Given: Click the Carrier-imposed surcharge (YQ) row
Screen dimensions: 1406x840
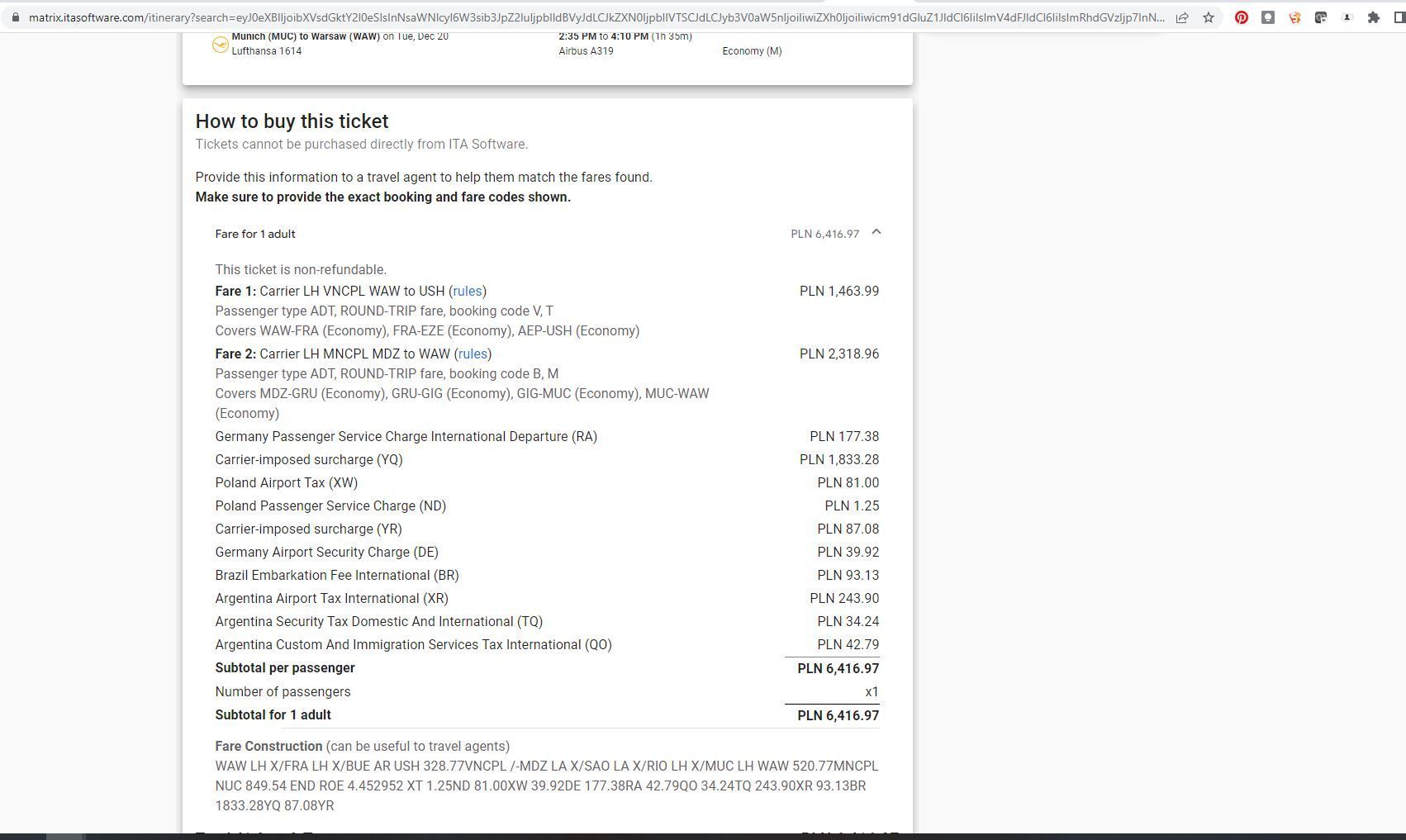Looking at the screenshot, I should tap(309, 460).
